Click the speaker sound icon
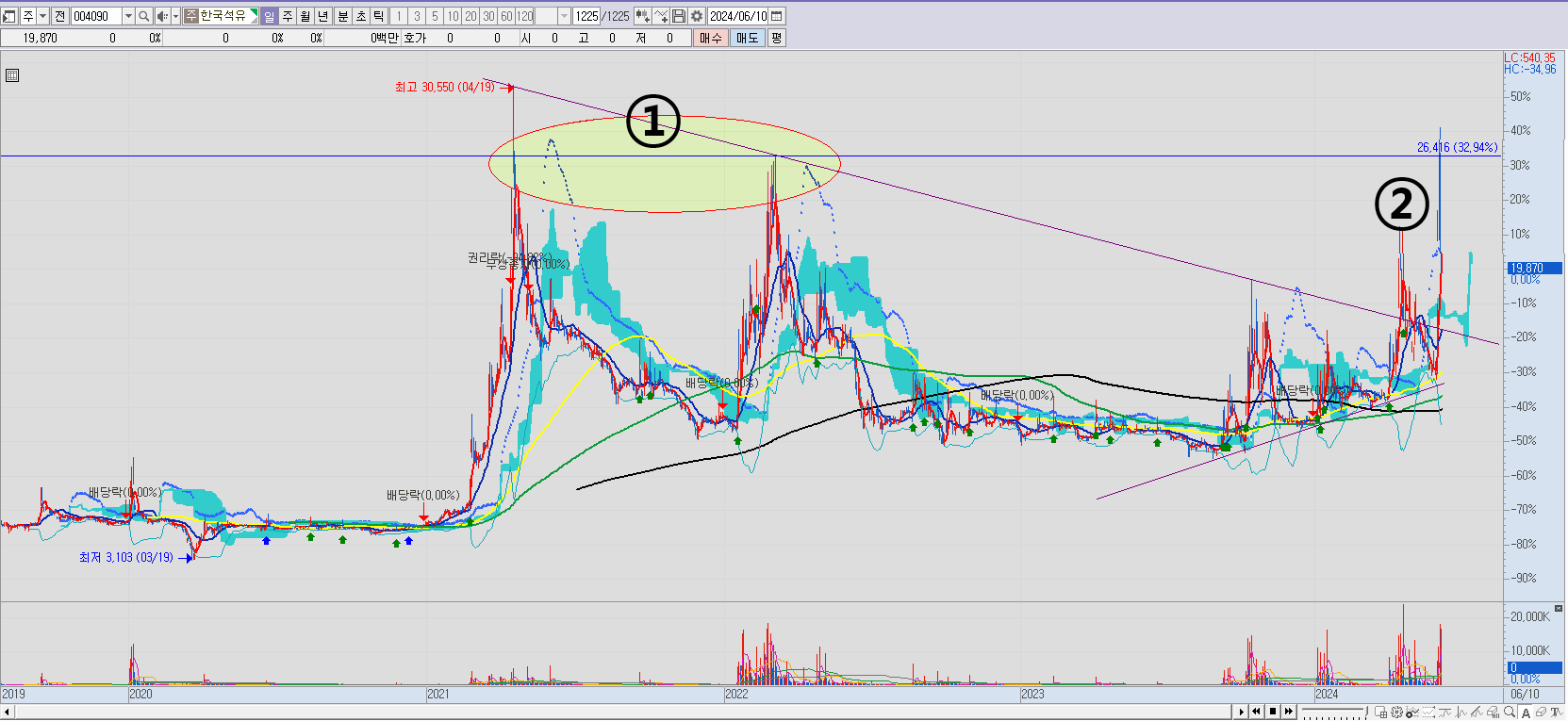Viewport: 1568px width, 721px height. 162,16
